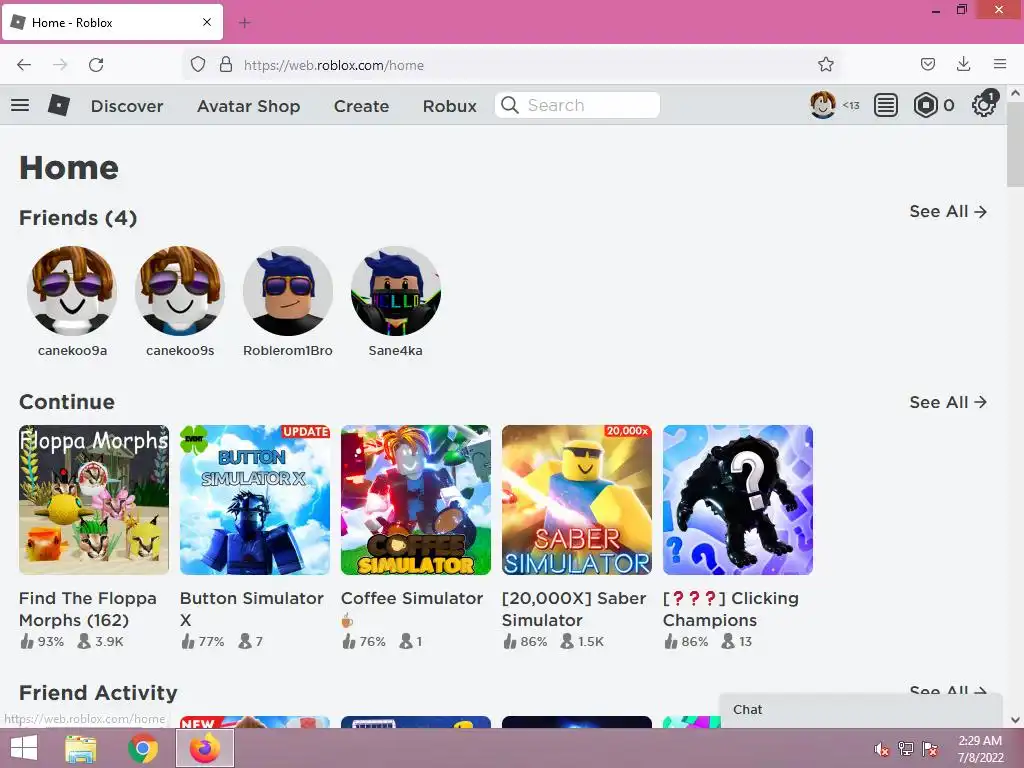Click the Find The Floppa Morphs title
Image resolution: width=1024 pixels, height=768 pixels.
[88, 609]
